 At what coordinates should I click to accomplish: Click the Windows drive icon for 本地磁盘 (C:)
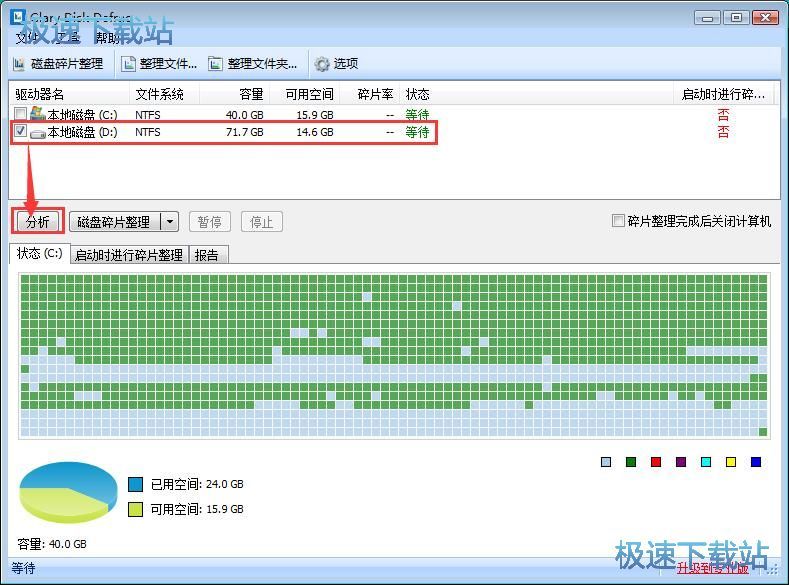38,113
